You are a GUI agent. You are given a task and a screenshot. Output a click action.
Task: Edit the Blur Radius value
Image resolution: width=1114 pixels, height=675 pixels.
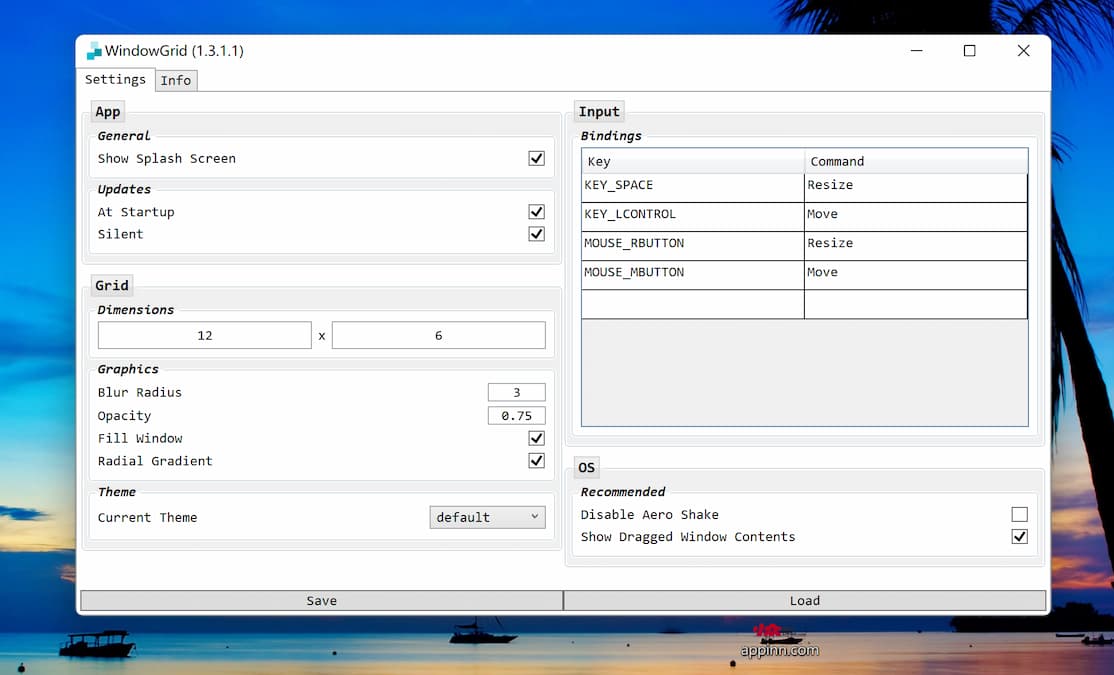(516, 392)
